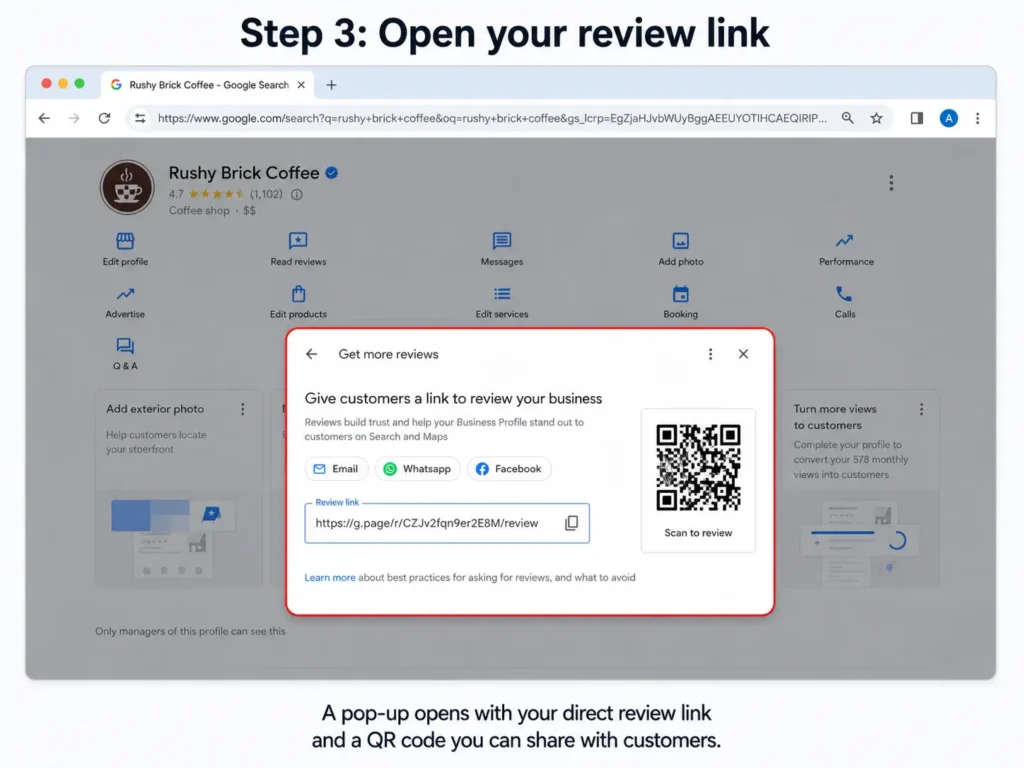Select the Rushy Brick Coffee - Google Search tab
Viewport: 1024px width, 768px height.
(208, 85)
